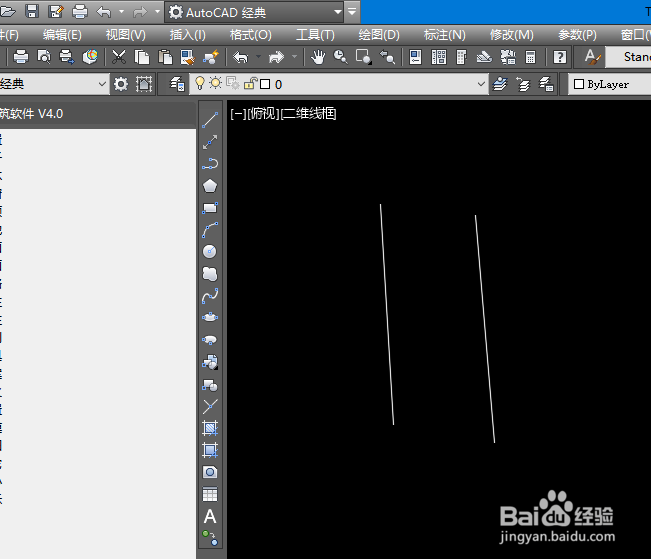
Task: Open the 编辑(E) menu
Action: pyautogui.click(x=62, y=35)
